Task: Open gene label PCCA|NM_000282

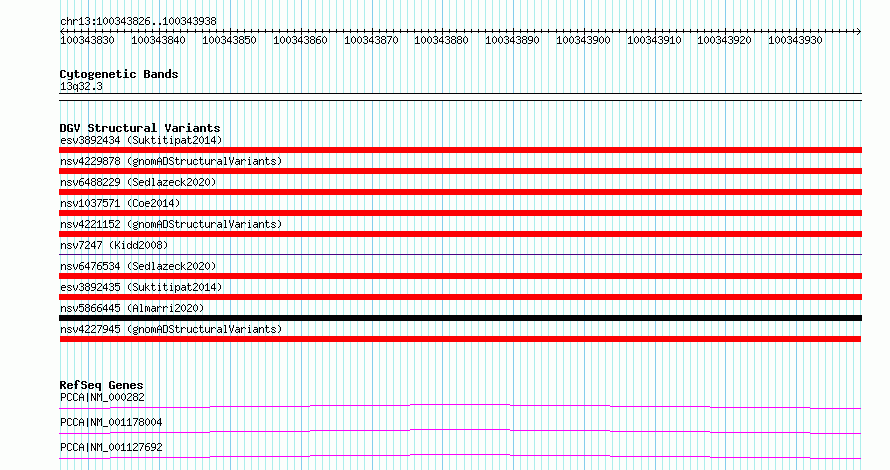Action: click(x=102, y=397)
